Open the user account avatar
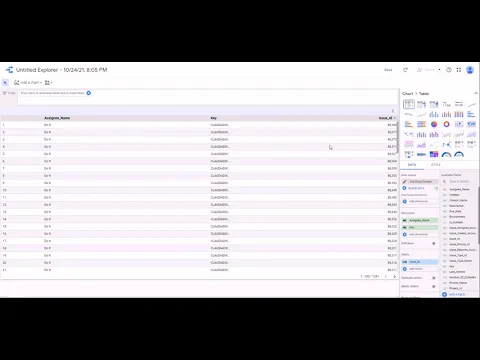 pos(470,70)
